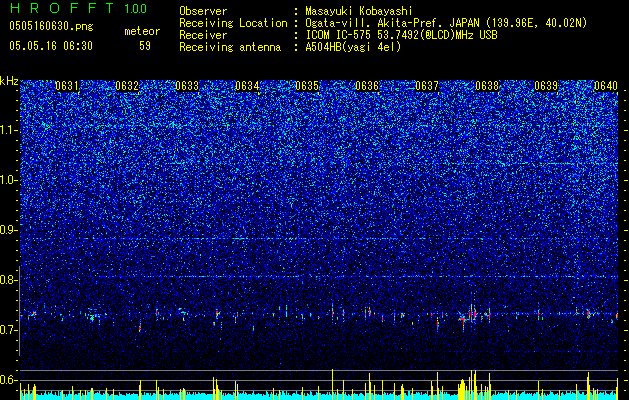The image size is (629, 400).
Task: Click the Receiving Location label
Action: point(233,23)
